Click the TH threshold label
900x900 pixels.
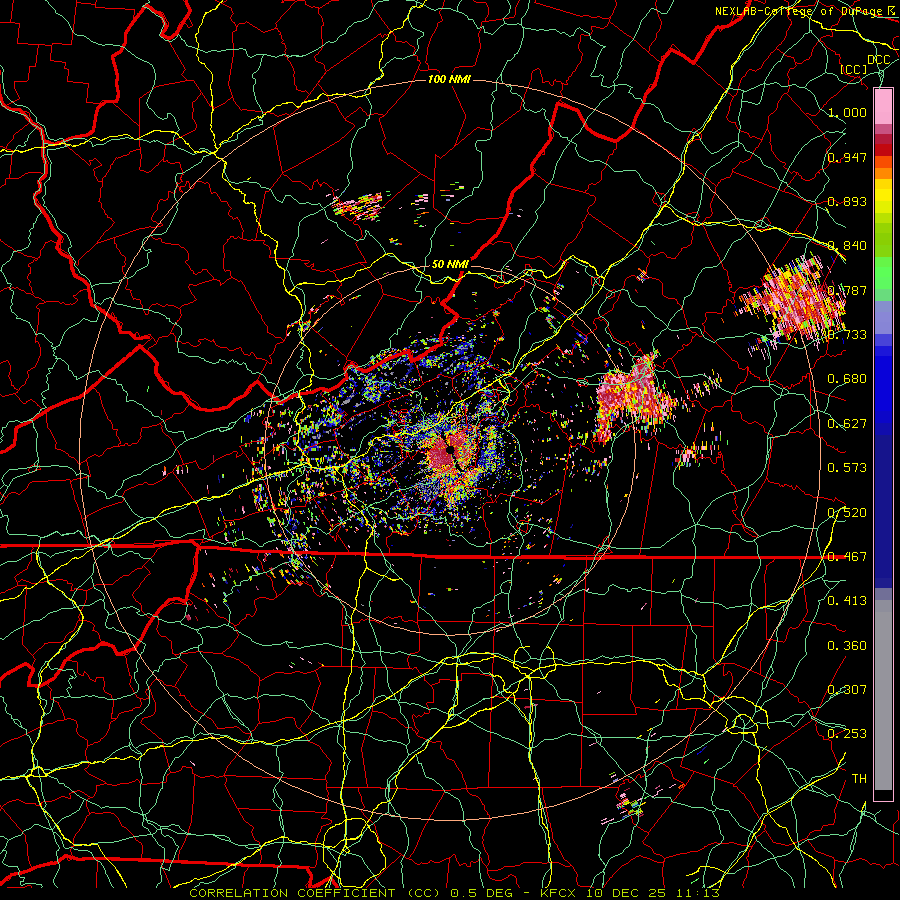(859, 778)
